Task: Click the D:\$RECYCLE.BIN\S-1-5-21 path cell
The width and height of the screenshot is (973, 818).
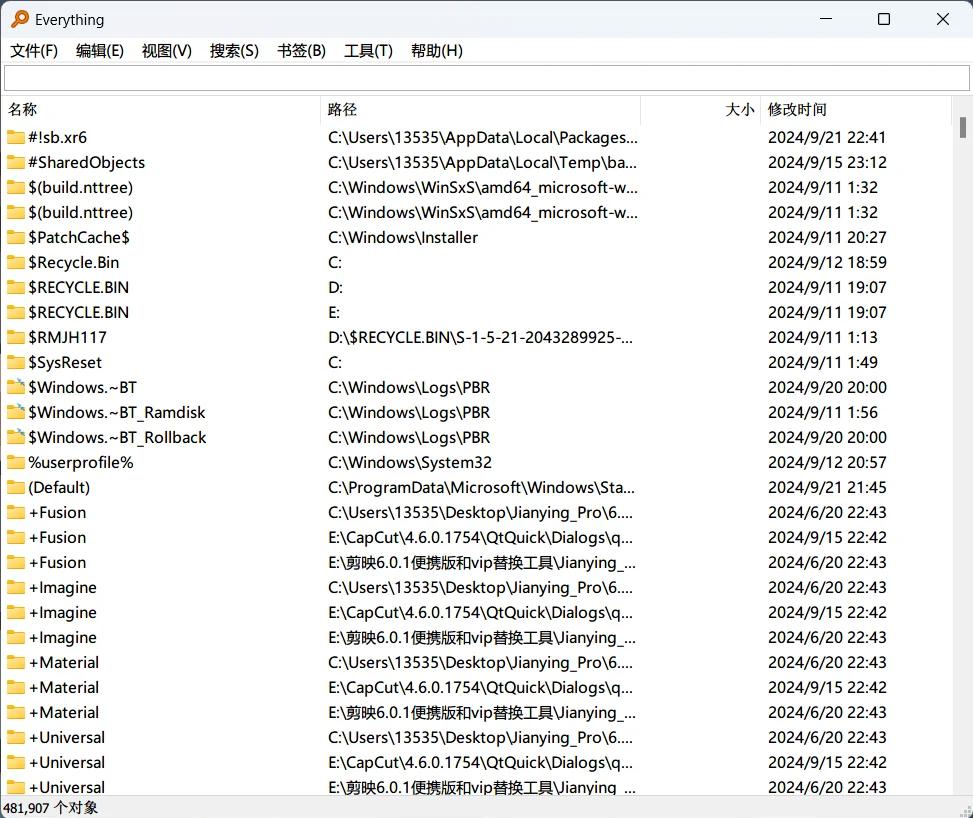Action: (480, 338)
